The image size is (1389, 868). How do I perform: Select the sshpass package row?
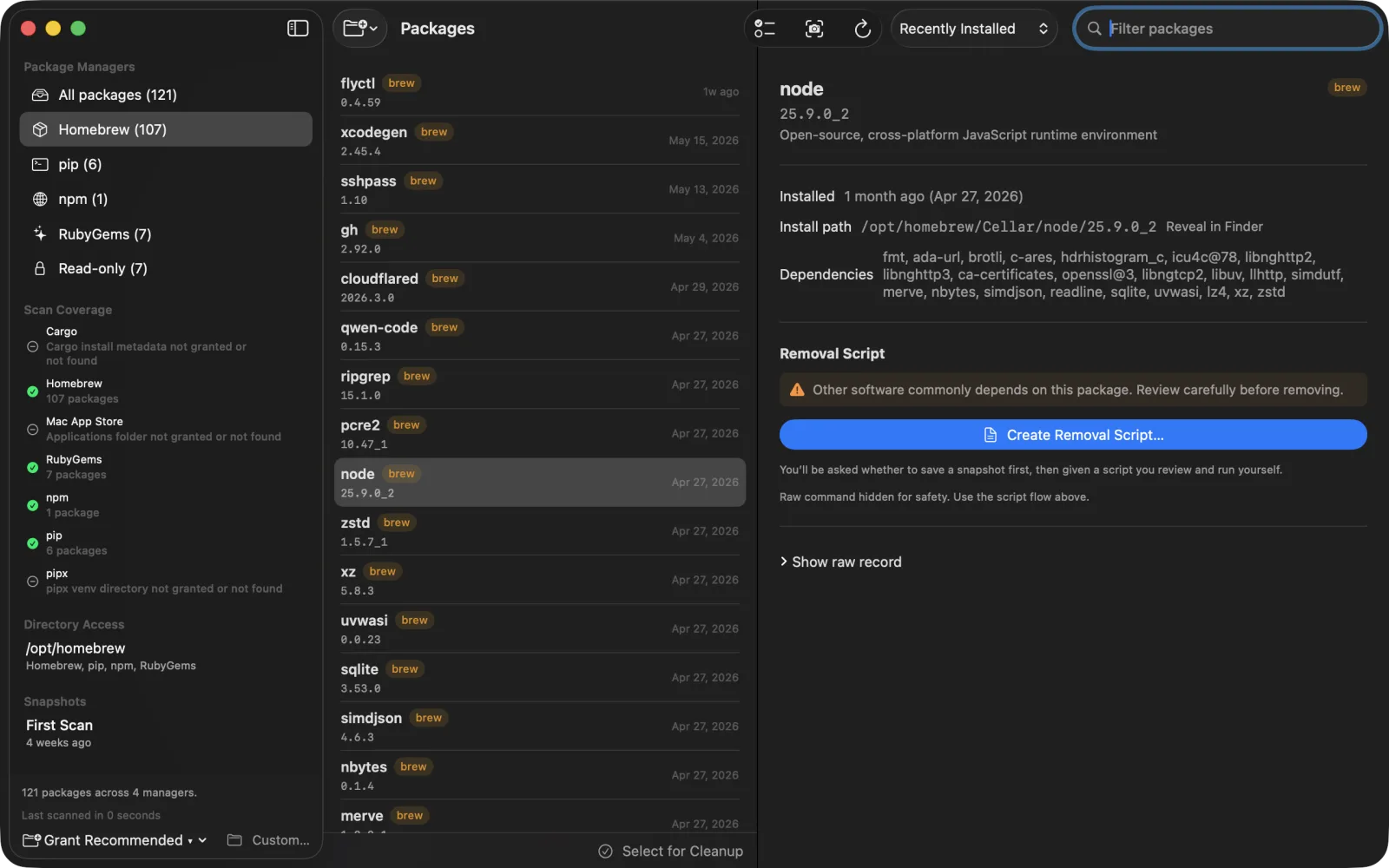(x=540, y=189)
